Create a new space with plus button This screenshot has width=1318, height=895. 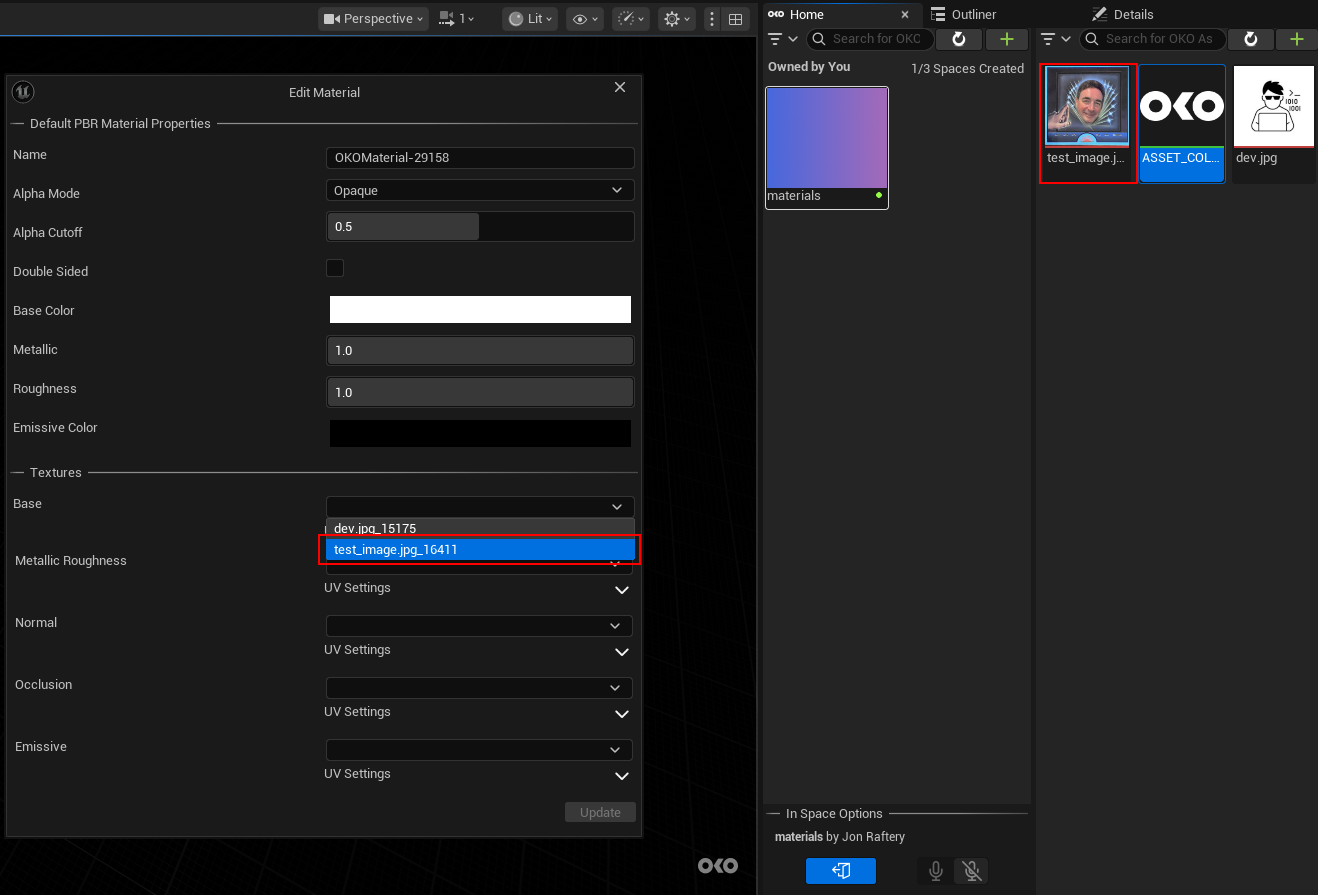pyautogui.click(x=1007, y=39)
